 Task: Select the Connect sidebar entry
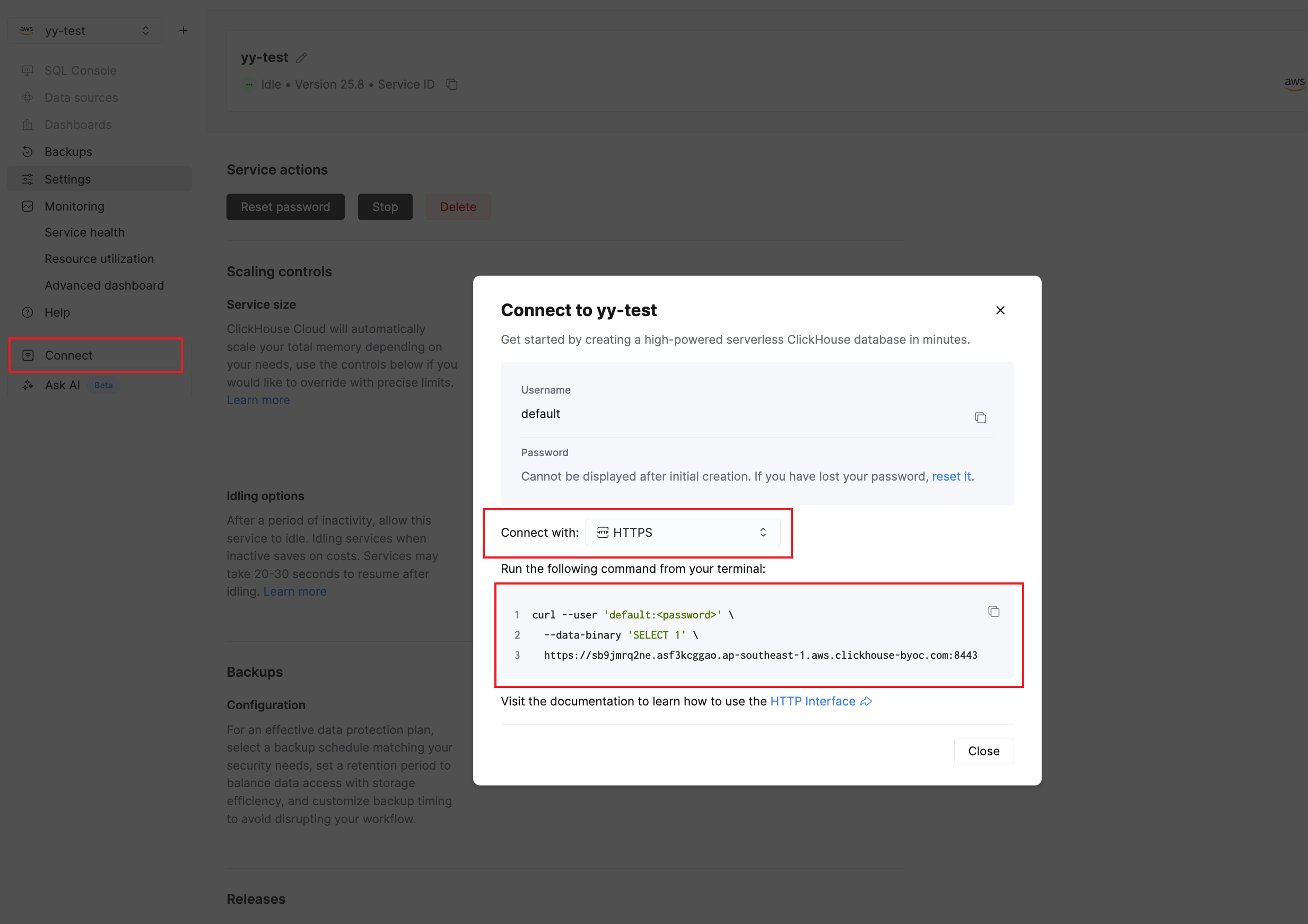click(68, 355)
